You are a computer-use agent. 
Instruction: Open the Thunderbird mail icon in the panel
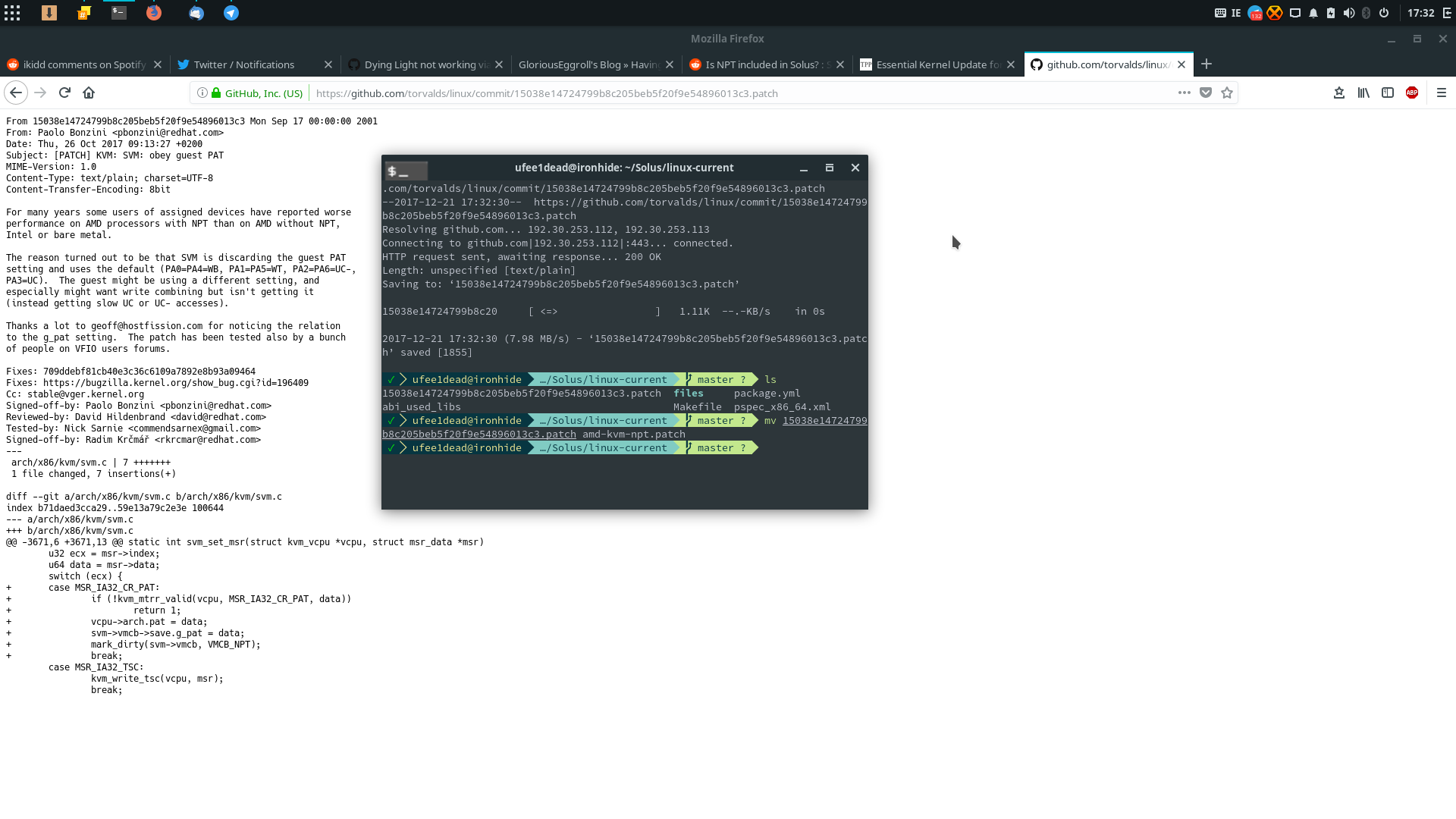pyautogui.click(x=196, y=13)
